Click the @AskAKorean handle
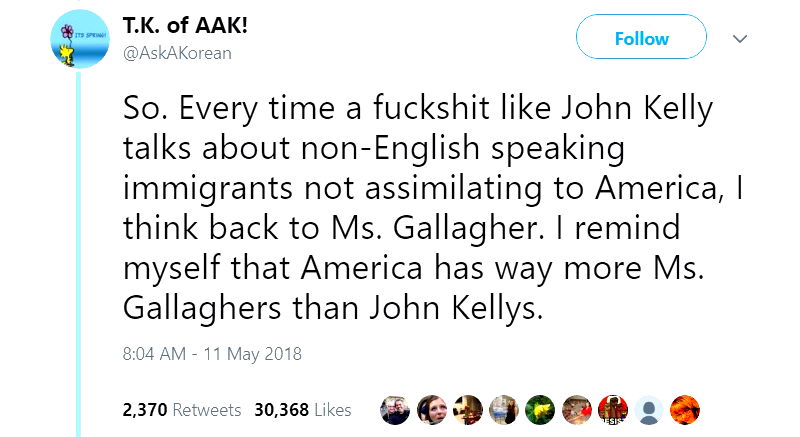 (x=177, y=53)
